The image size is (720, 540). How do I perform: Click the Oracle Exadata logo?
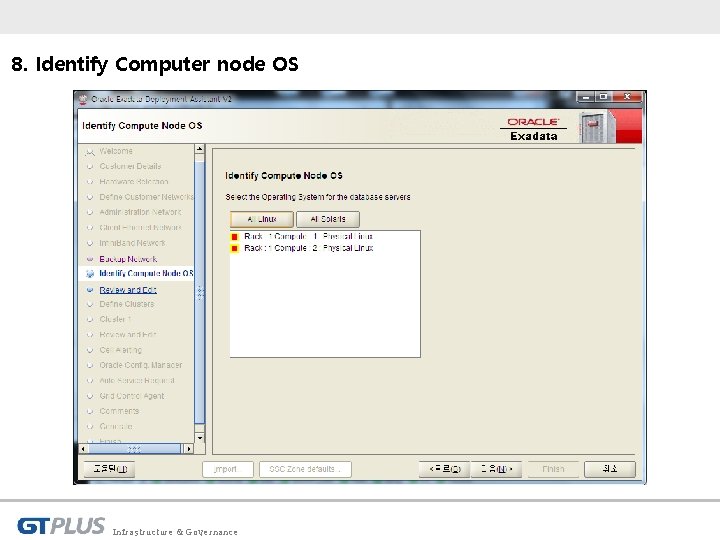pos(534,129)
